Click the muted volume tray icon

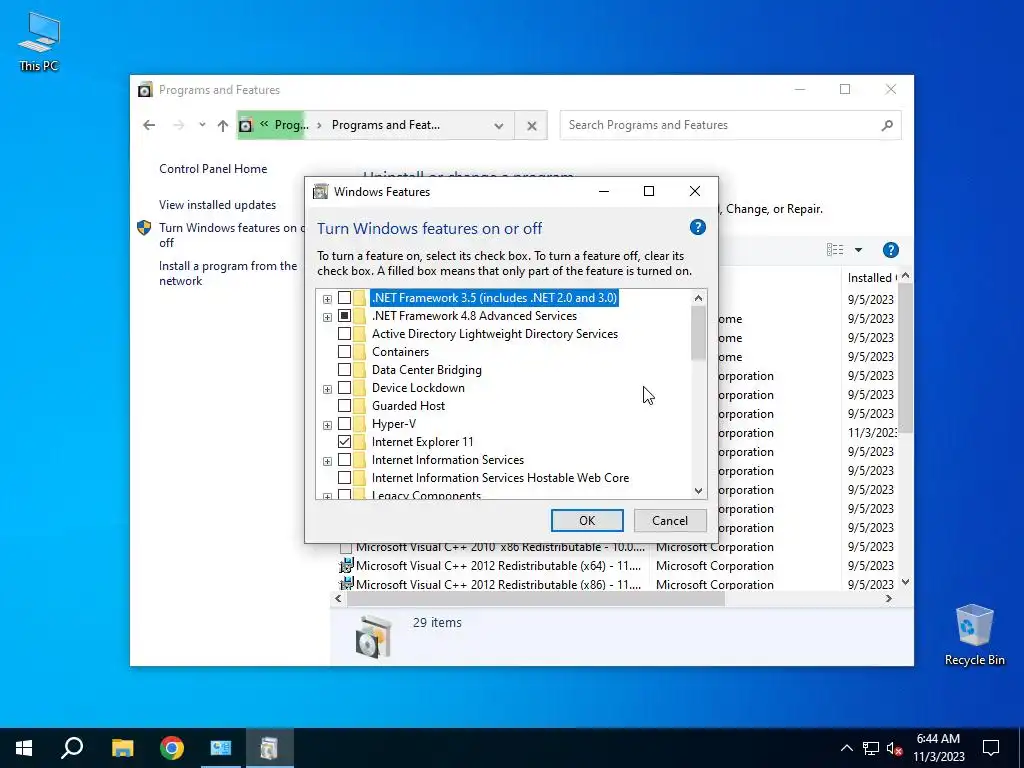point(895,748)
